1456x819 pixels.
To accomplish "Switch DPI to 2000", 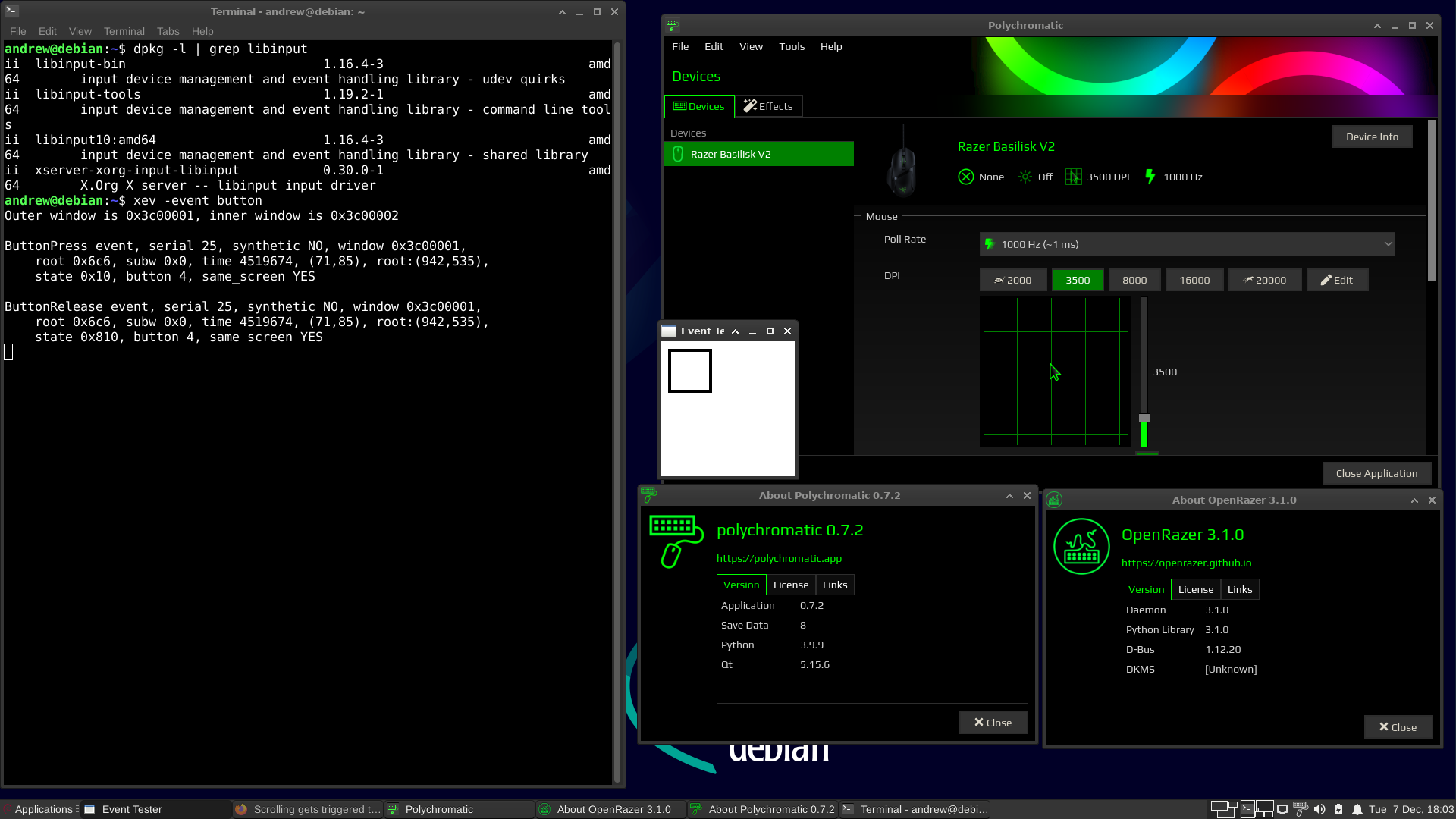I will click(1013, 279).
